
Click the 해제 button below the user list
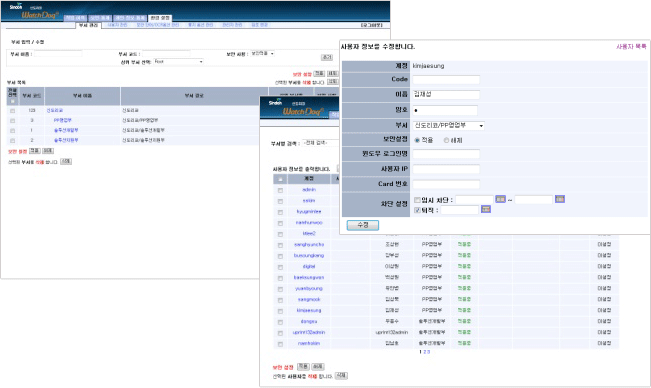point(318,367)
